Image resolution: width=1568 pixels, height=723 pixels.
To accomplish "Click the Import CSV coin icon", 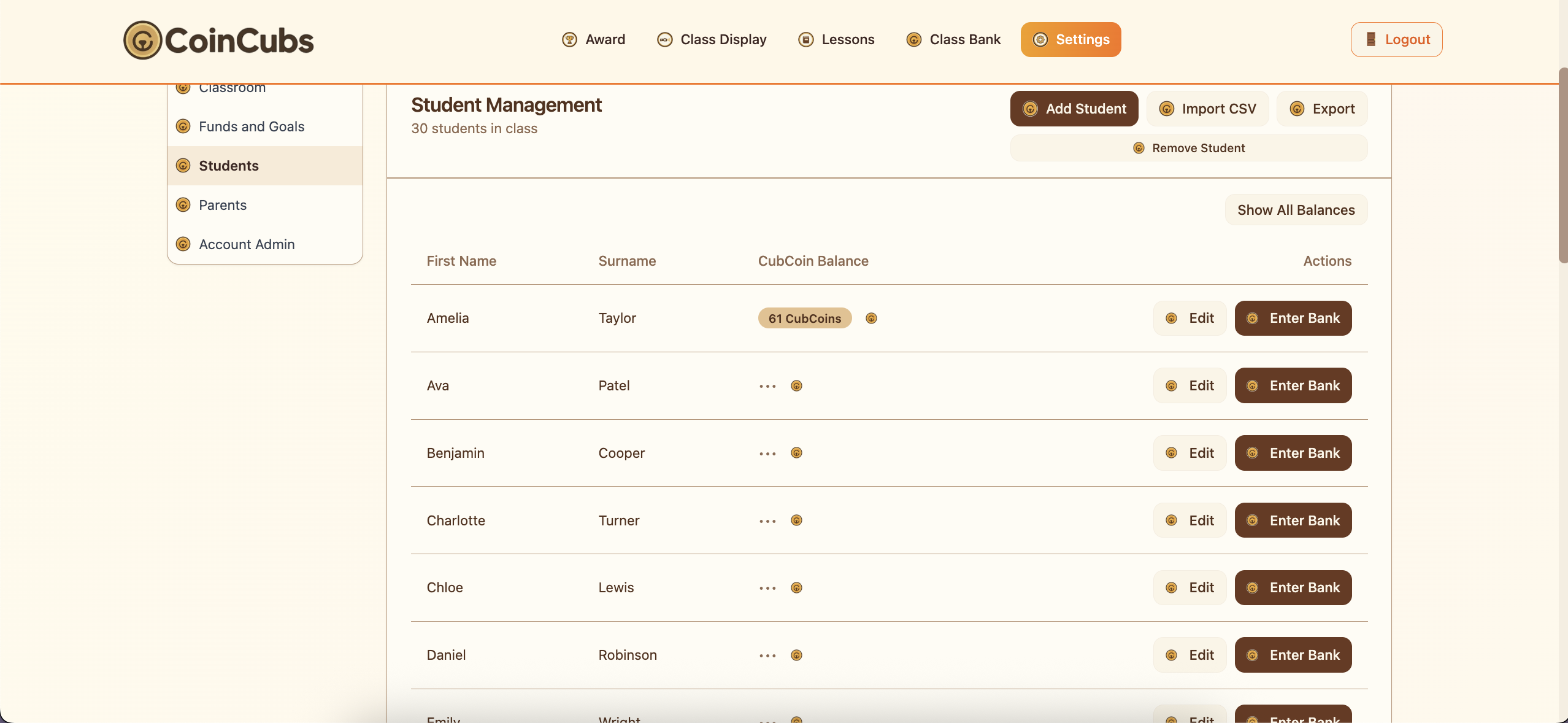I will (1166, 109).
